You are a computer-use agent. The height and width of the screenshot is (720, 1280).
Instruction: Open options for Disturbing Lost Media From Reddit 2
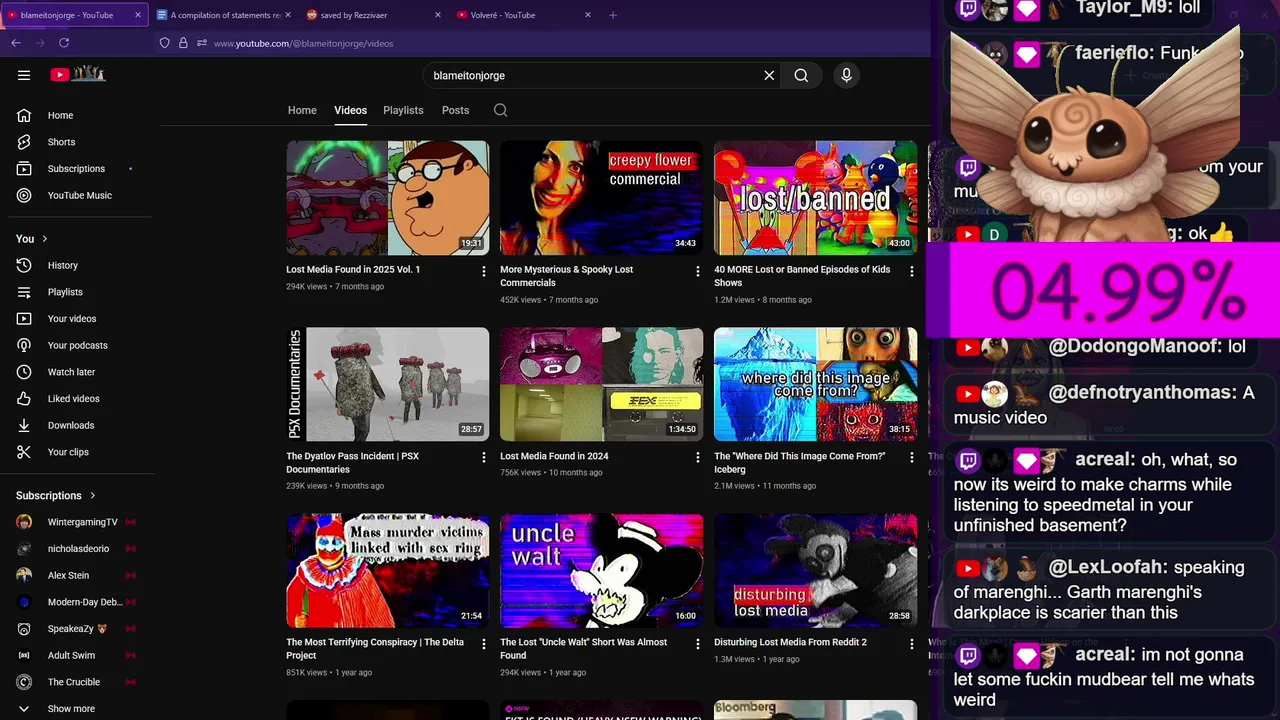click(911, 644)
